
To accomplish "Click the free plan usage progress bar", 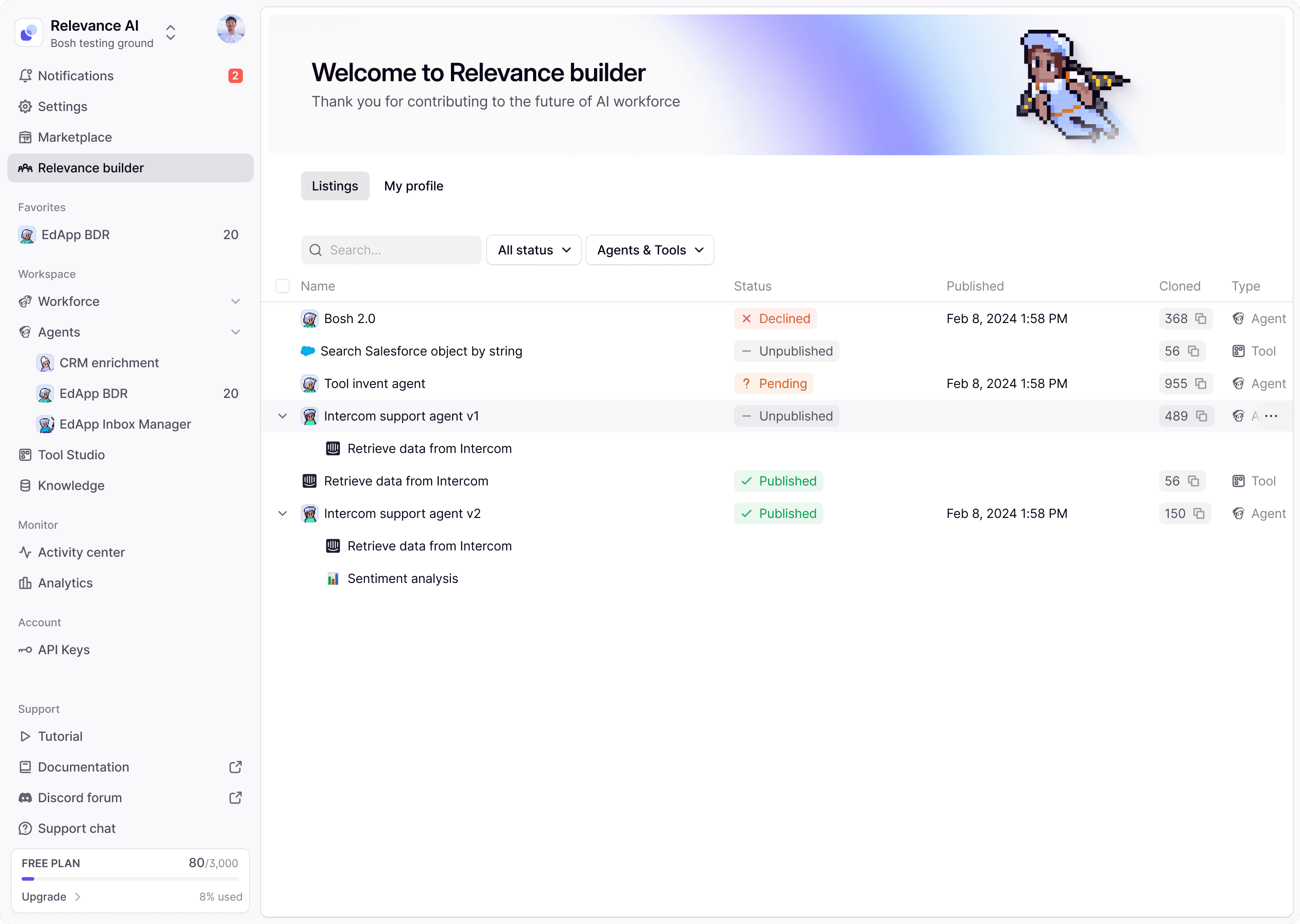I will (130, 879).
